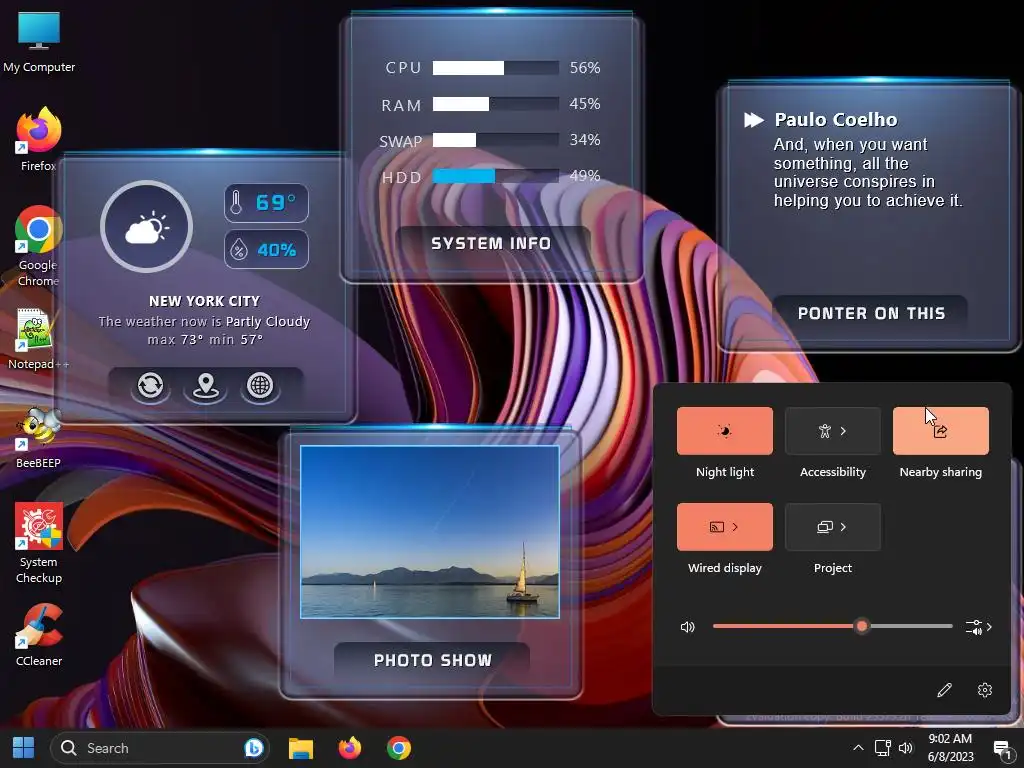The image size is (1024, 768).
Task: Click the SYSTEM INFO button
Action: [x=491, y=244]
